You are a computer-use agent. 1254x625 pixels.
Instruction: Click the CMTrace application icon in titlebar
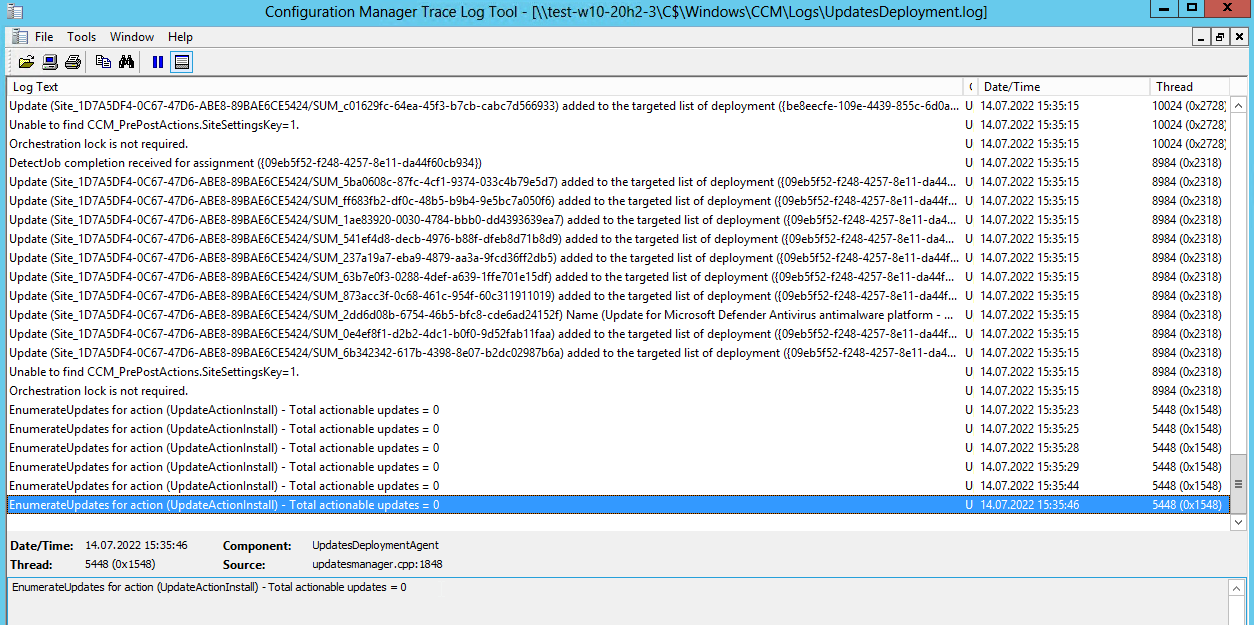pyautogui.click(x=17, y=11)
